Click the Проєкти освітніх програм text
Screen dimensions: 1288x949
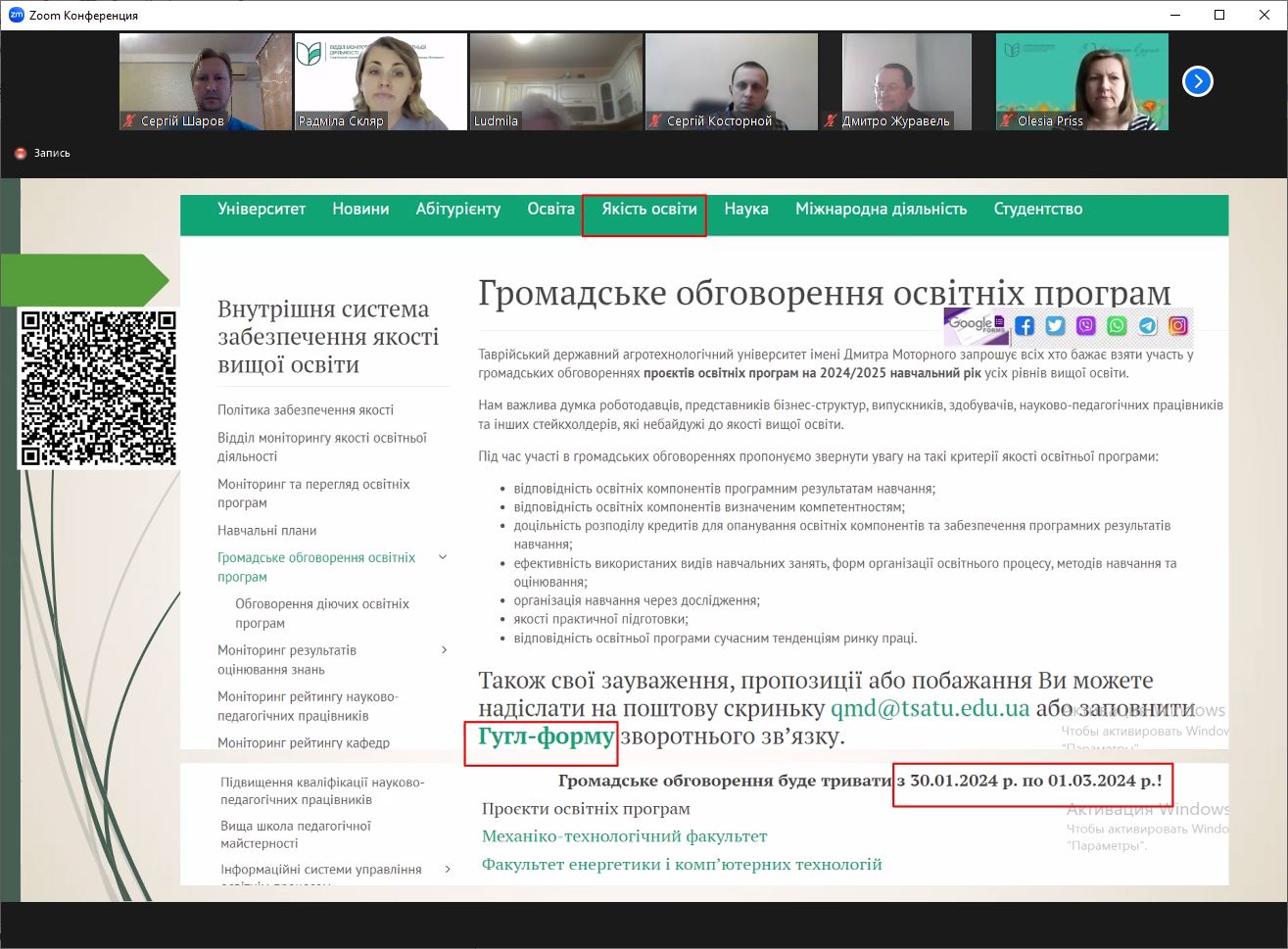click(586, 809)
